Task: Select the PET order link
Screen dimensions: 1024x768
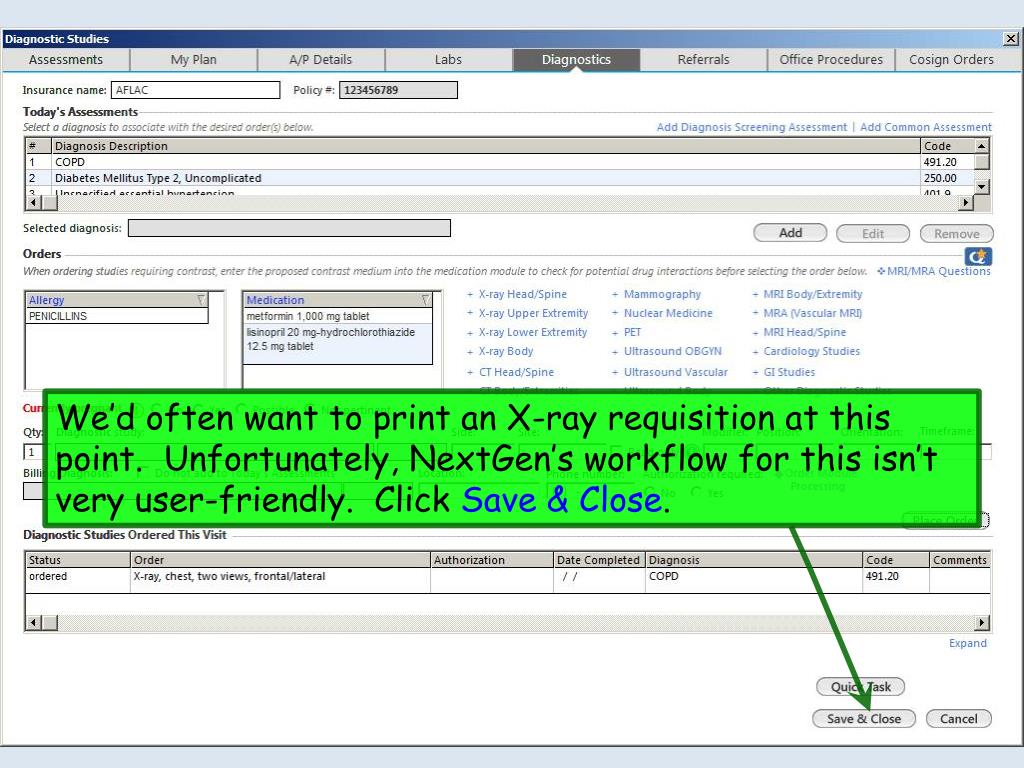Action: [x=632, y=332]
